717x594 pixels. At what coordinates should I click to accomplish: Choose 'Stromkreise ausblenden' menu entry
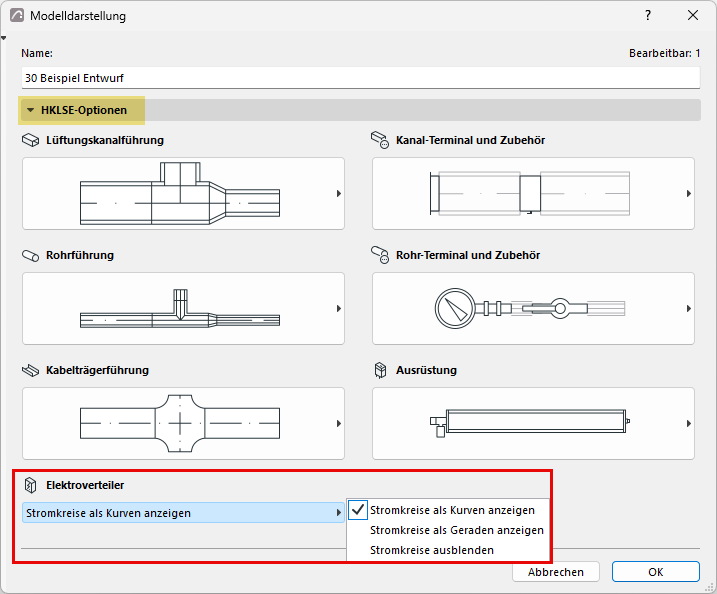(448, 550)
